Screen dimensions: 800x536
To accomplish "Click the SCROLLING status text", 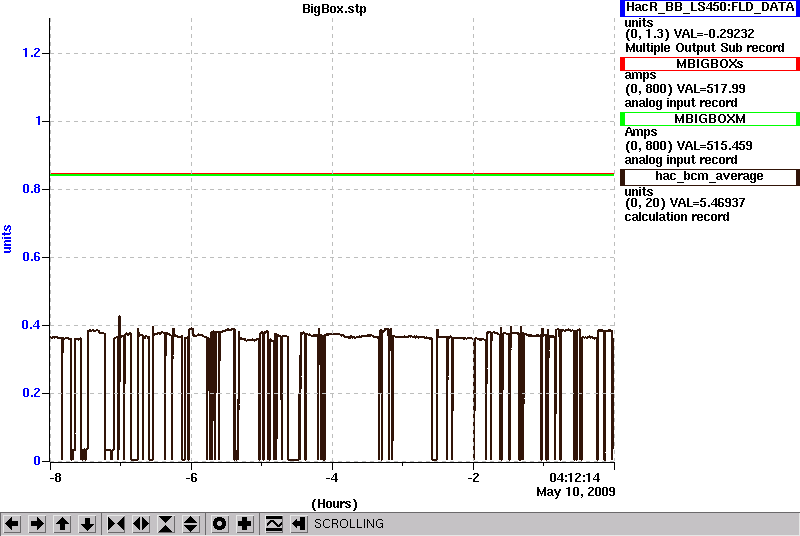I will point(349,524).
